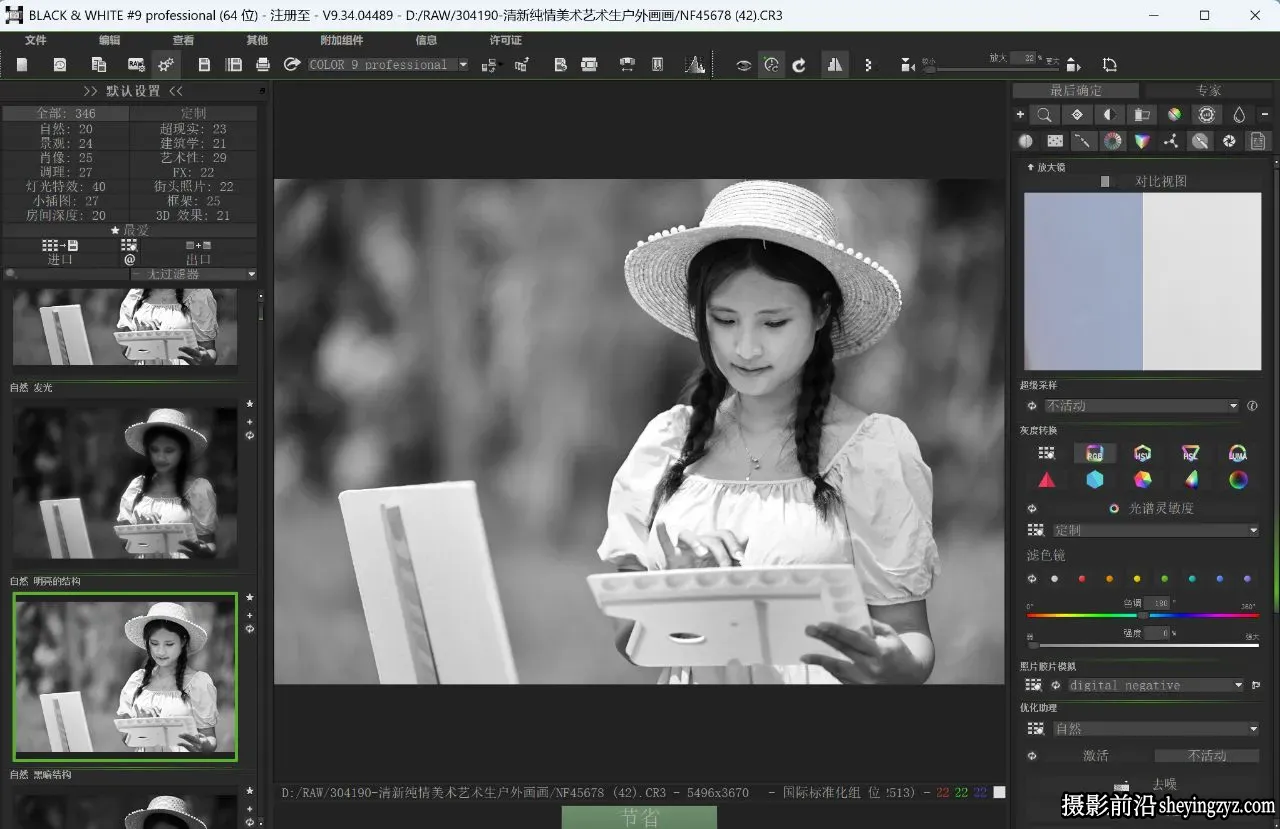This screenshot has height=829, width=1280.
Task: Select the LUMA grayscale conversion mode
Action: pyautogui.click(x=1238, y=453)
